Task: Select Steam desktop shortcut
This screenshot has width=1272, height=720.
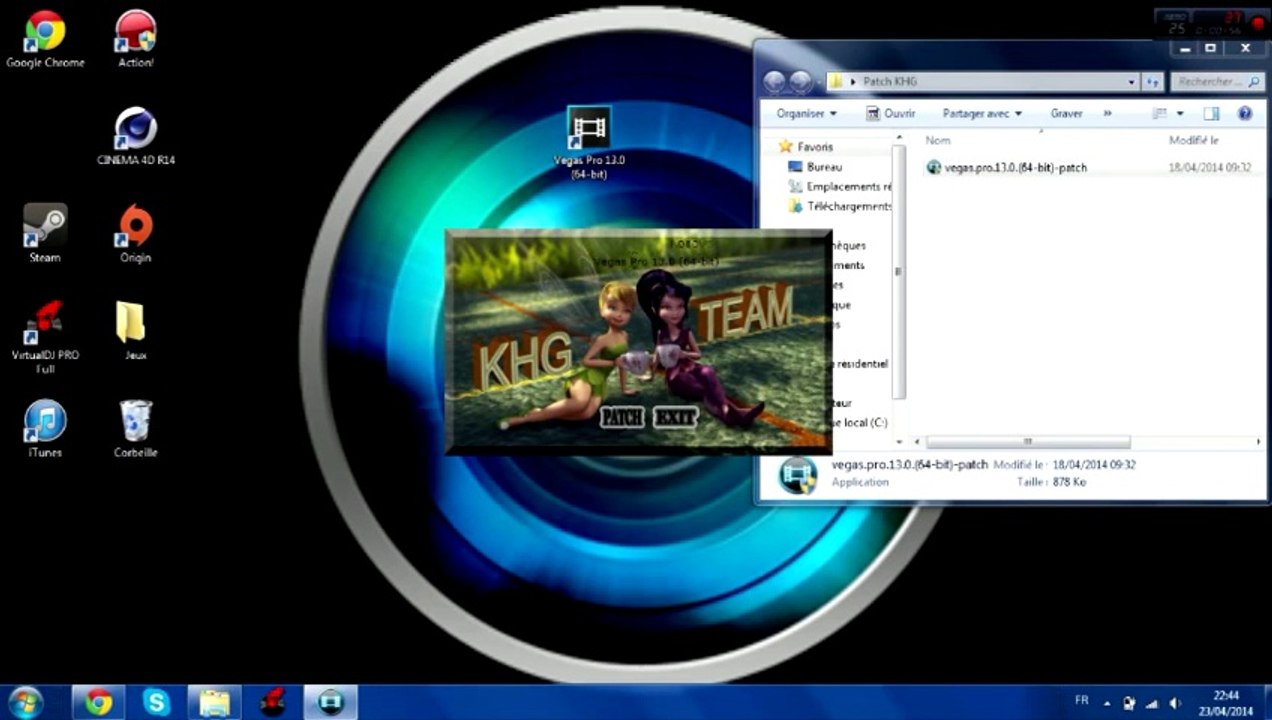Action: (45, 234)
